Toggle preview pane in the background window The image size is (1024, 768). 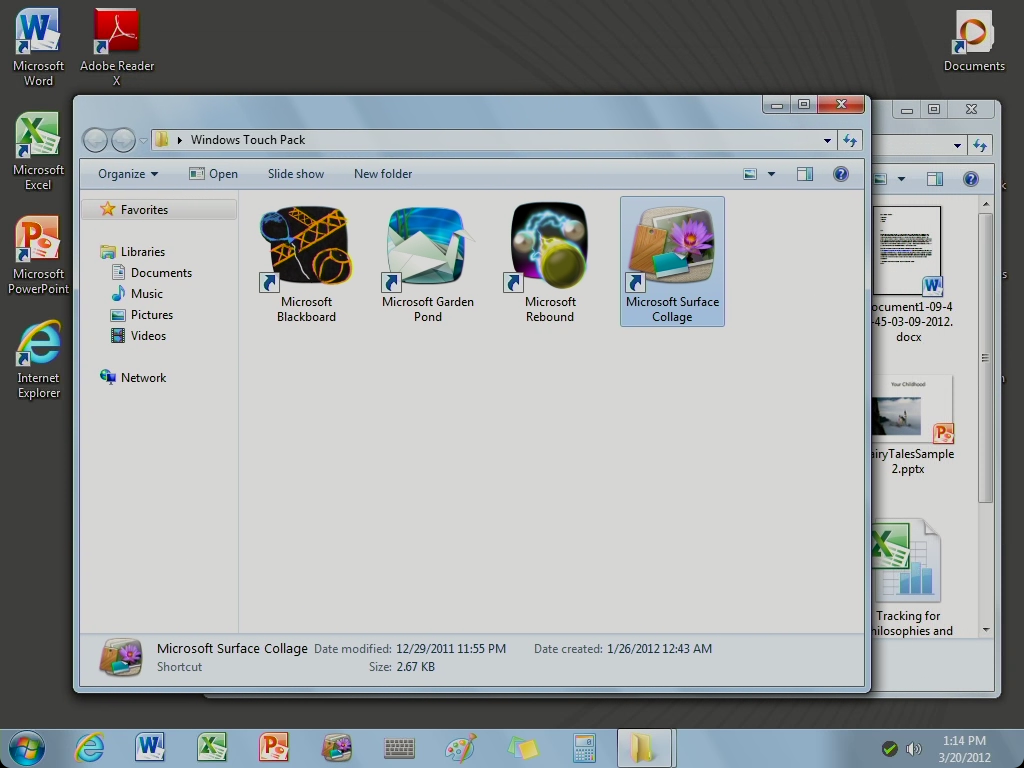tap(935, 179)
